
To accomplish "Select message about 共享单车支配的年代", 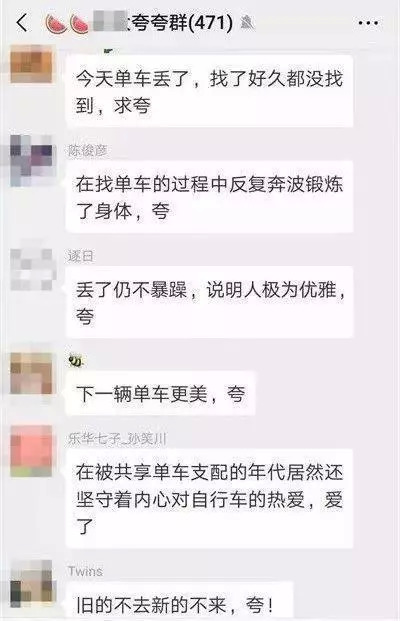I will pos(210,499).
